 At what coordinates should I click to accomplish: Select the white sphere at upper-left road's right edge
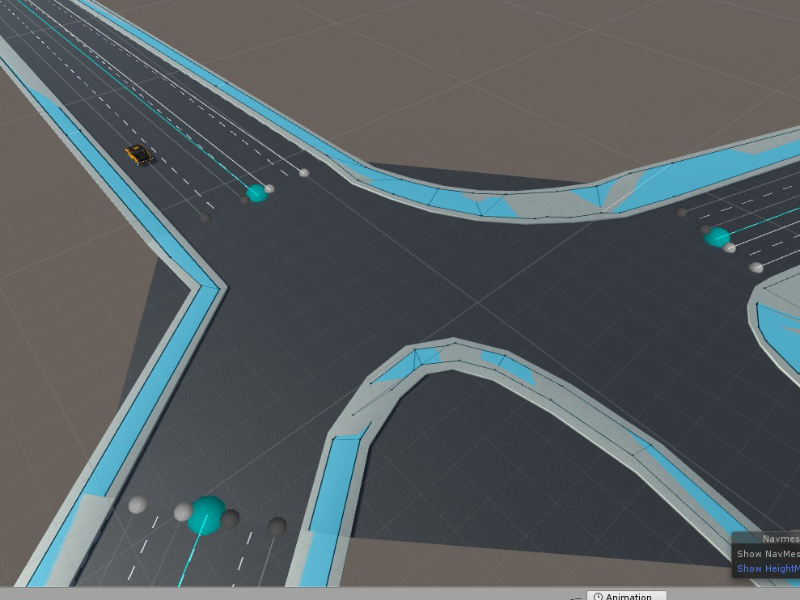coord(304,172)
